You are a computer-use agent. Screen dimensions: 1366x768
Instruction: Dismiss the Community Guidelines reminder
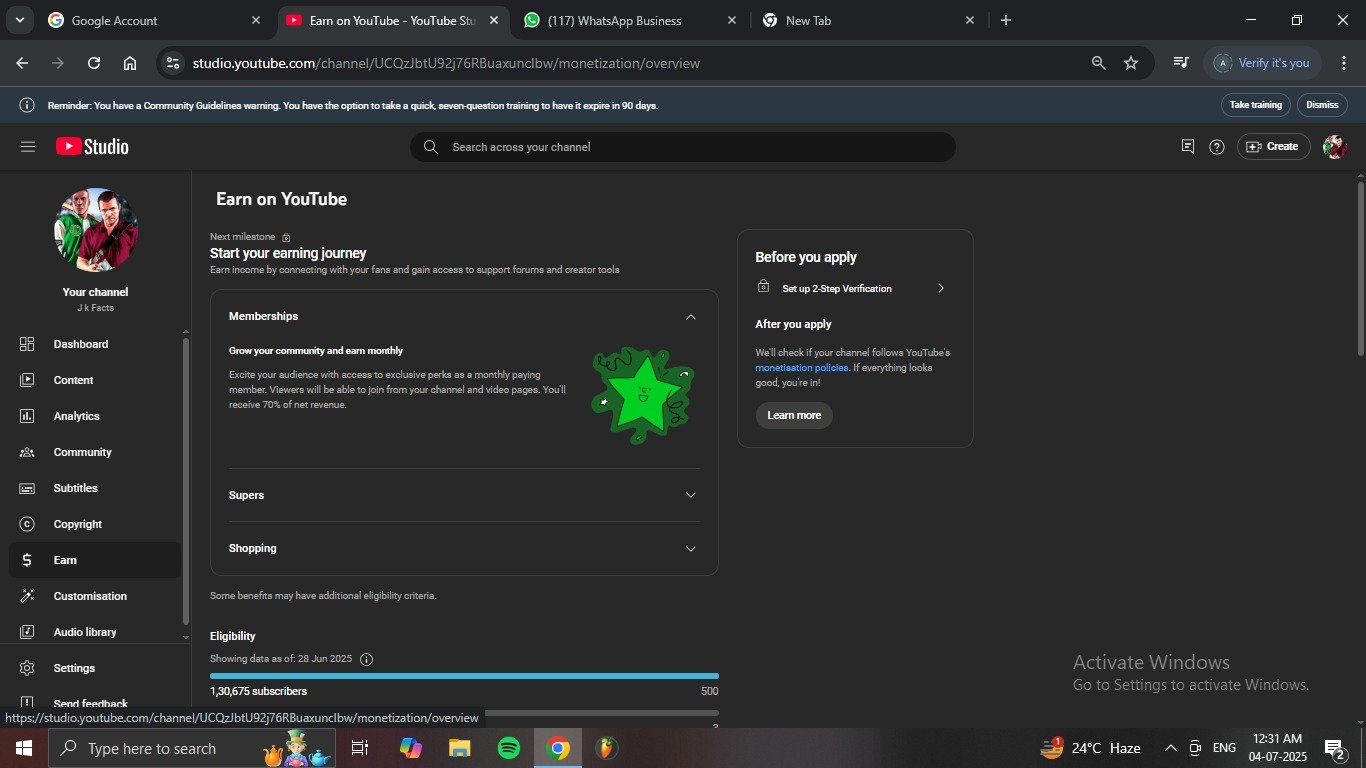point(1322,105)
